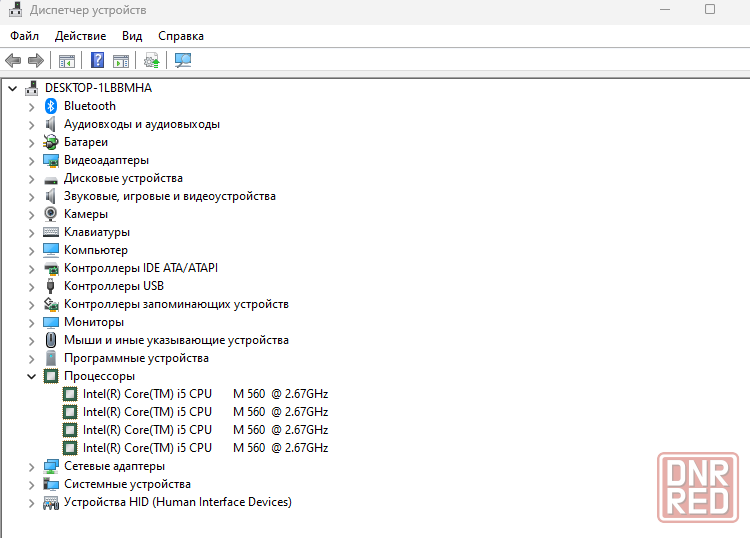
Task: Click the mouse icon for Мыши category
Action: (51, 340)
